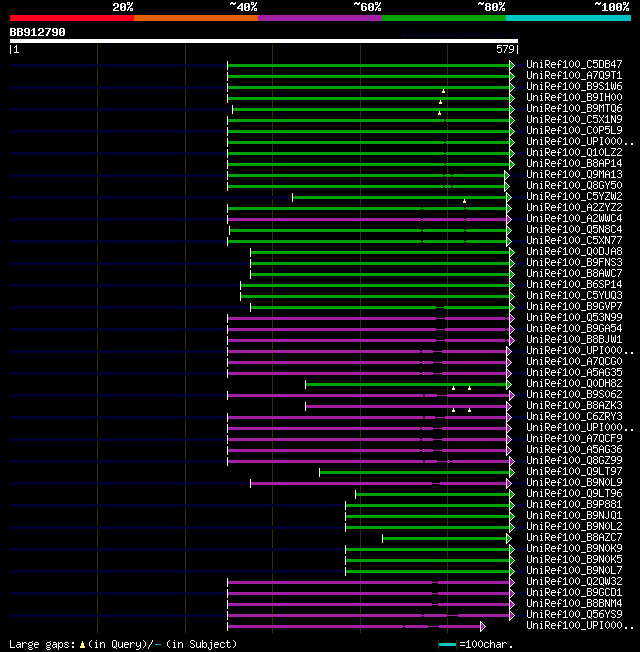The image size is (640, 652).
Task: Select the UniRef100_B9NJQ1 subject name
Action: [x=574, y=516]
